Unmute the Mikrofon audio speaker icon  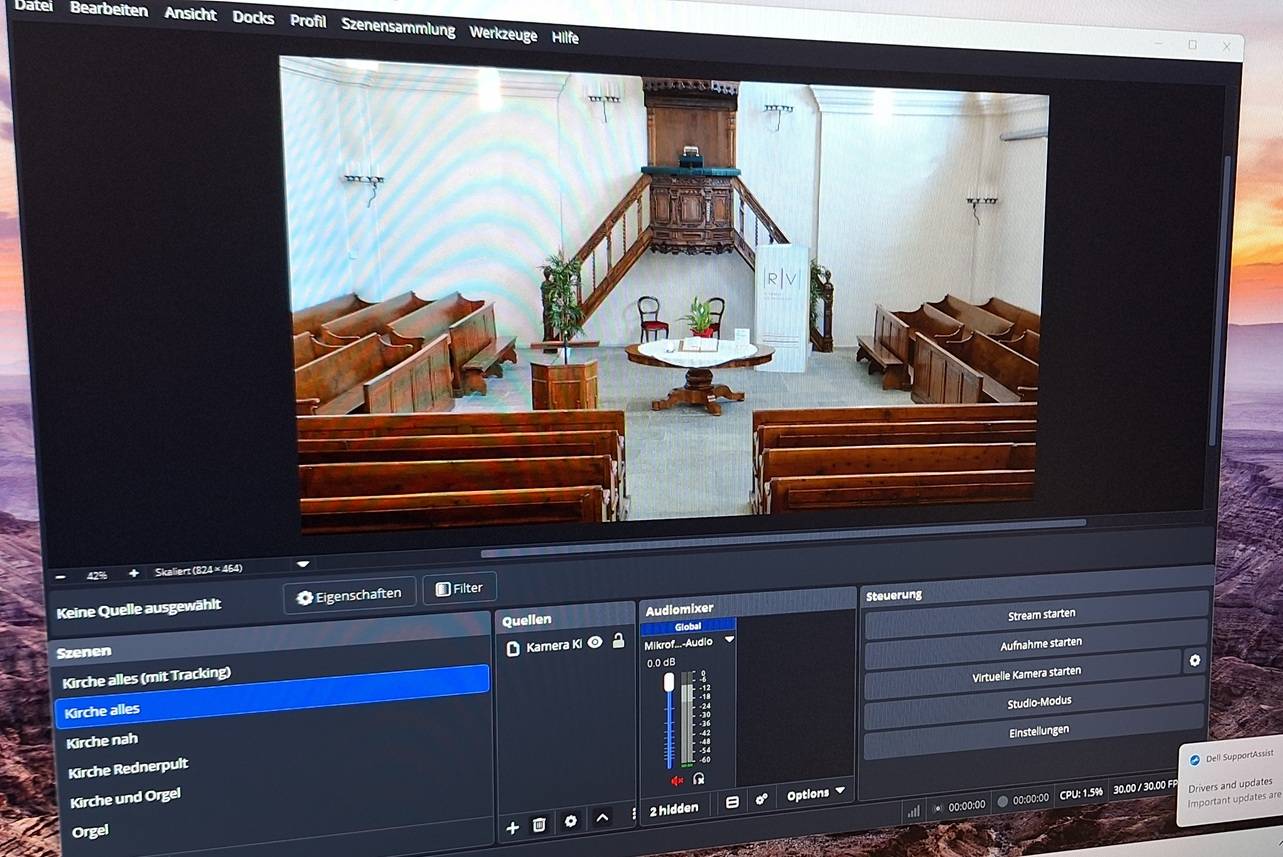point(677,780)
